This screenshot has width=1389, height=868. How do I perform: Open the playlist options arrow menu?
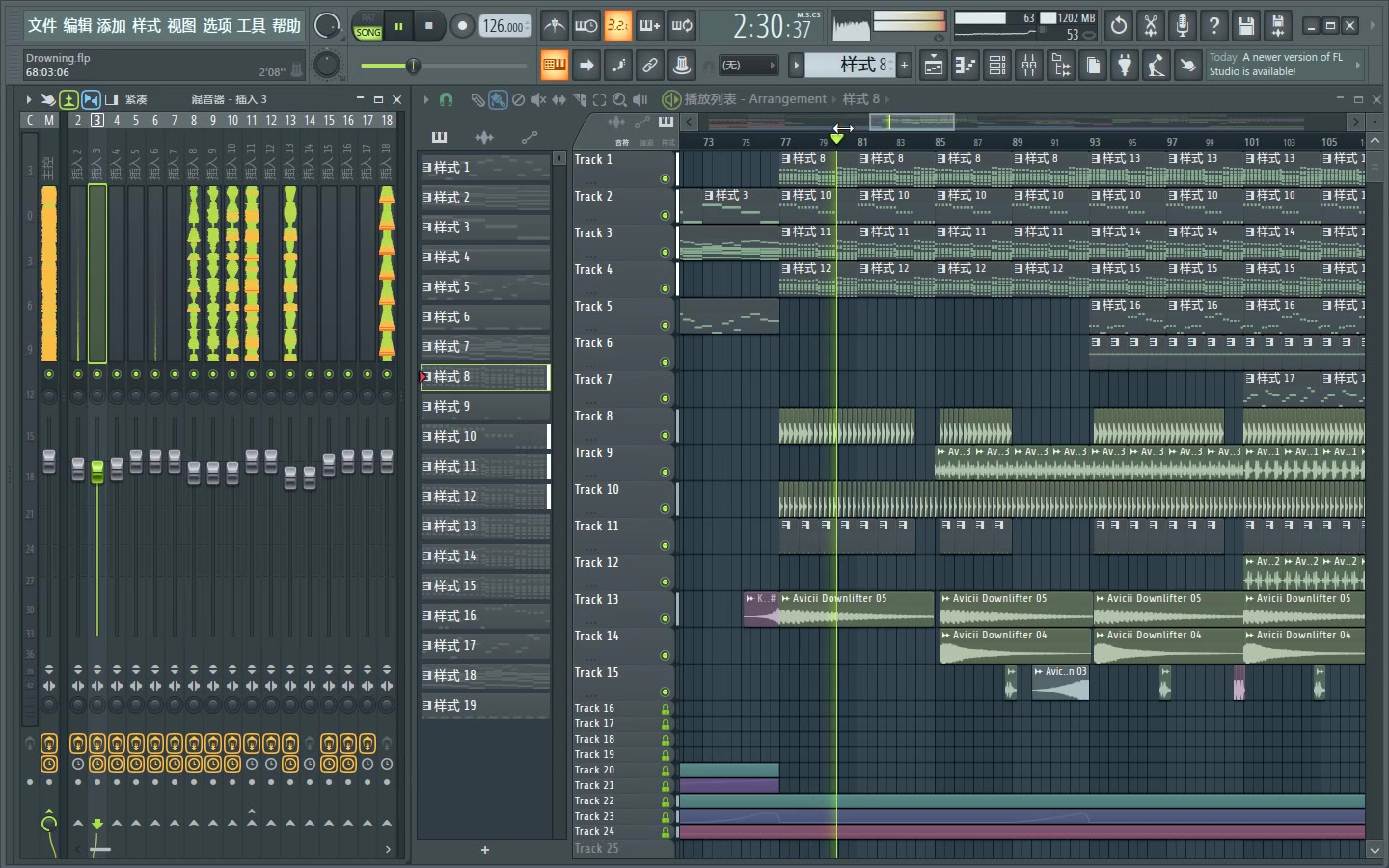coord(425,99)
